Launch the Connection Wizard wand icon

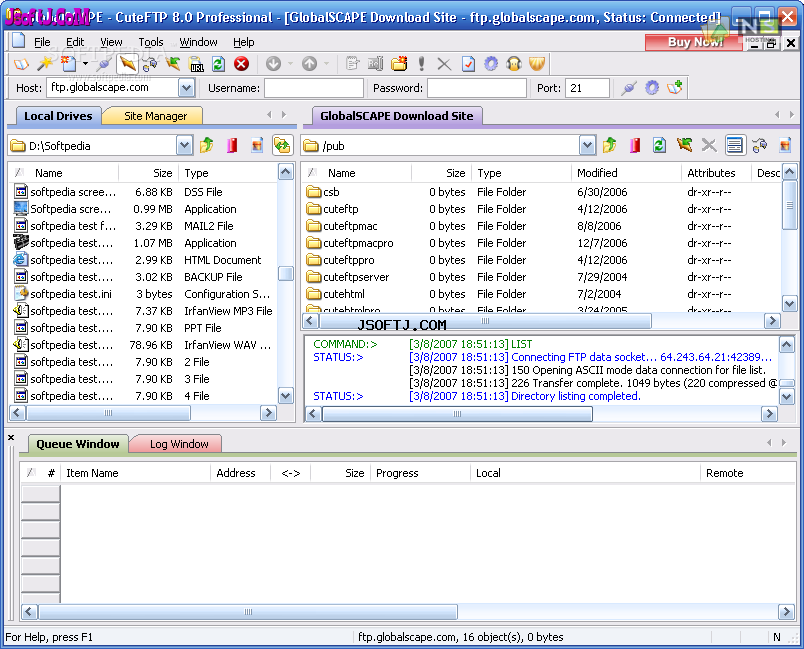tap(45, 64)
